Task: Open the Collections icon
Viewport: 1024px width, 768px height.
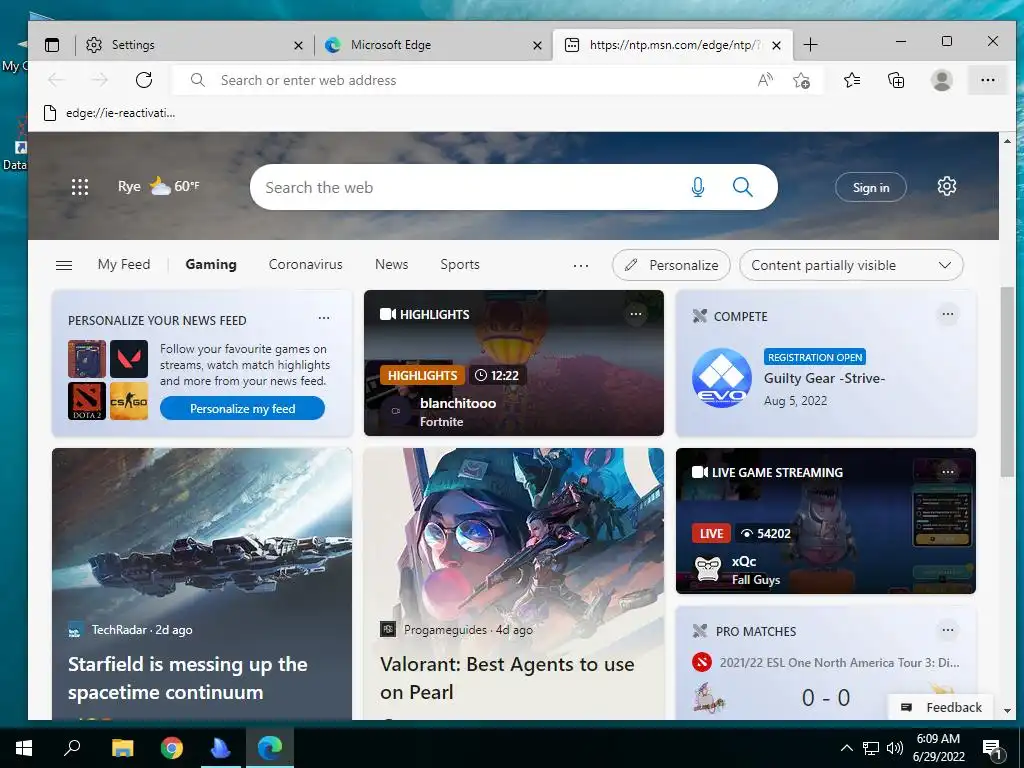Action: coord(896,80)
